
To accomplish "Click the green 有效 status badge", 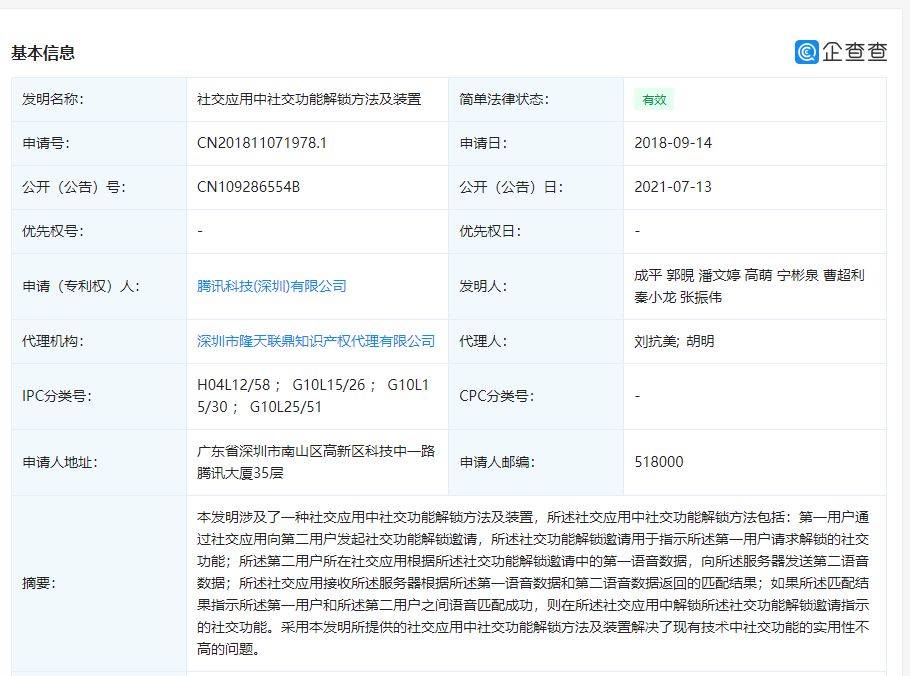I will point(654,99).
